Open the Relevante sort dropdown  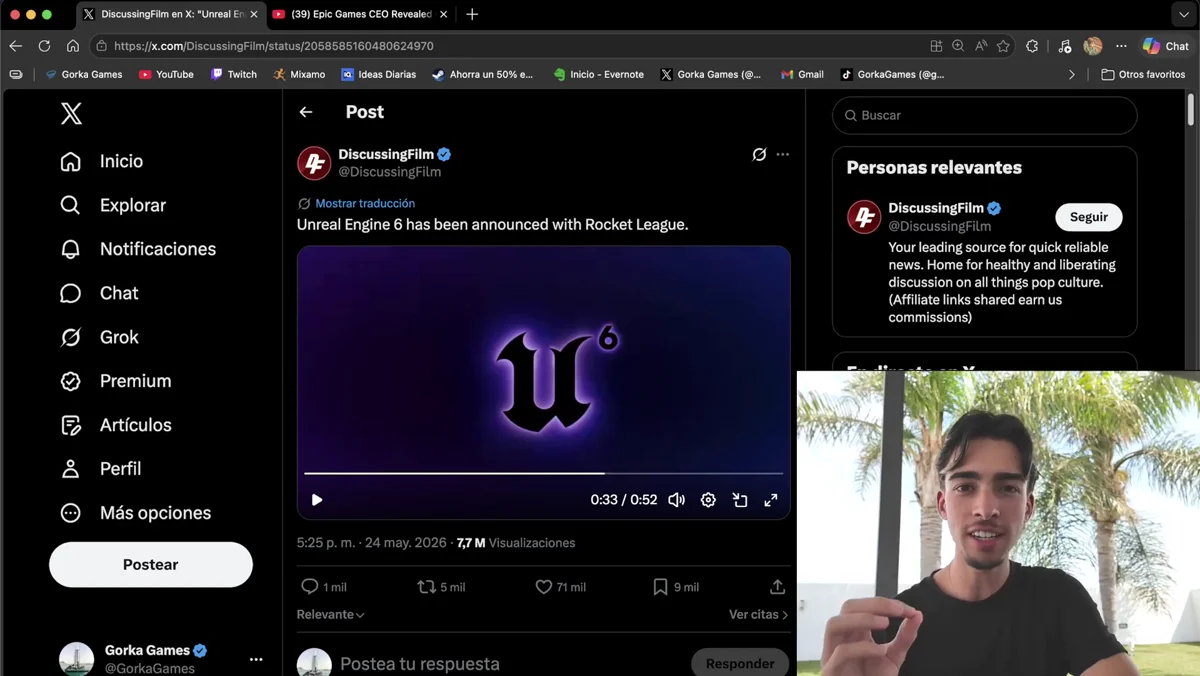(331, 614)
